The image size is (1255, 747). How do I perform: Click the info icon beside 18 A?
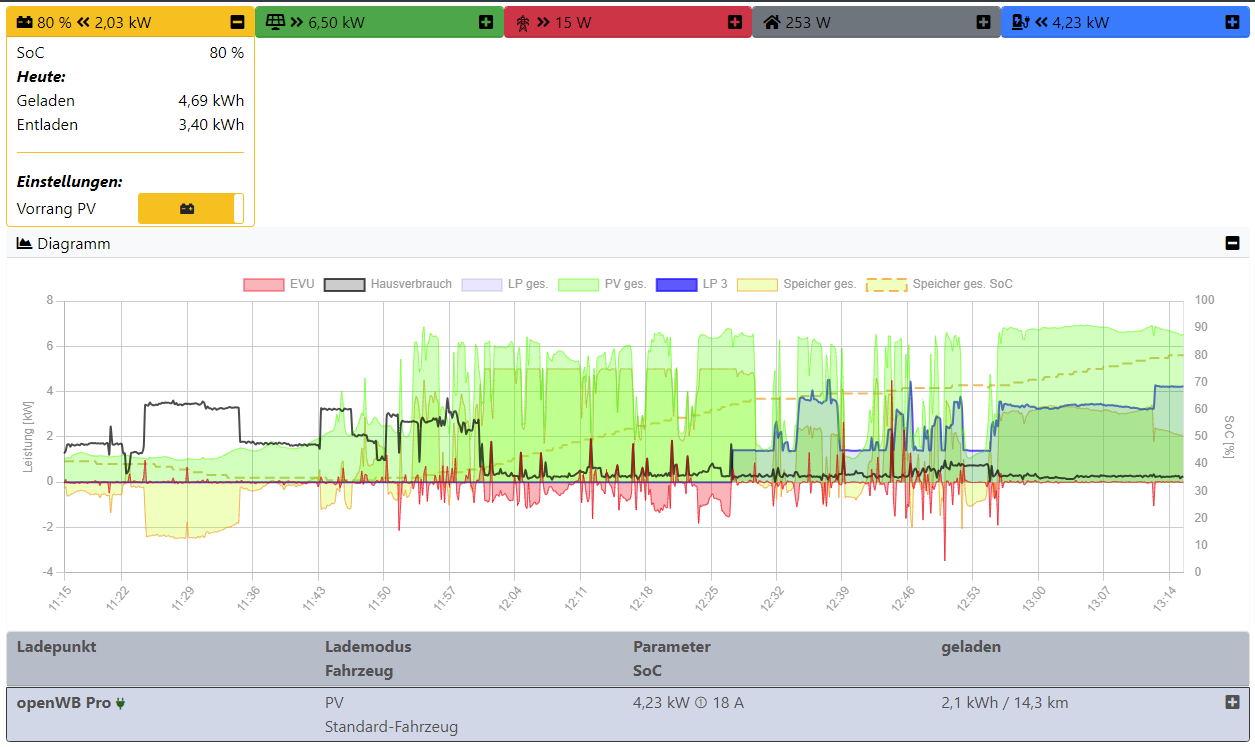point(701,703)
